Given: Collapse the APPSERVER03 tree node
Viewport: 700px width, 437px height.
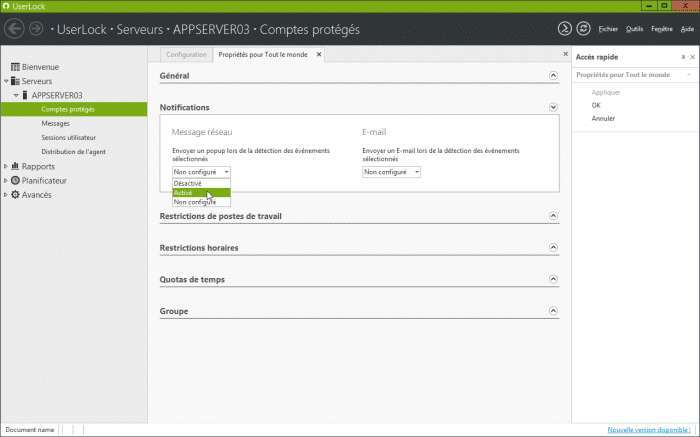Looking at the screenshot, I should click(16, 95).
